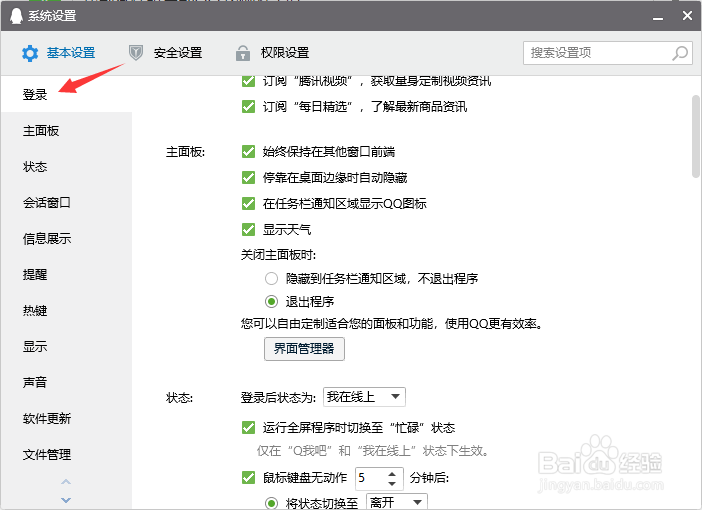Disable 停靠在桌面边缘时自动隐藏
Screen dimensions: 702x510
pos(248,178)
